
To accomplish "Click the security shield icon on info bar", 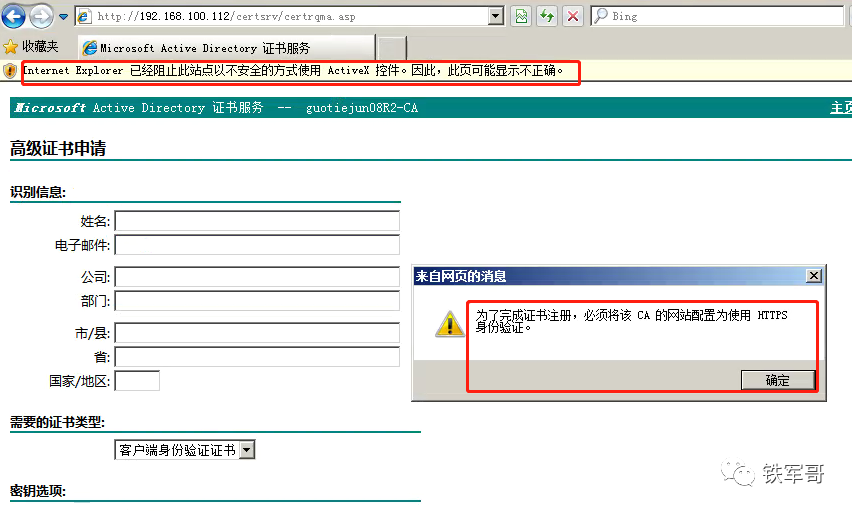I will click(10, 71).
